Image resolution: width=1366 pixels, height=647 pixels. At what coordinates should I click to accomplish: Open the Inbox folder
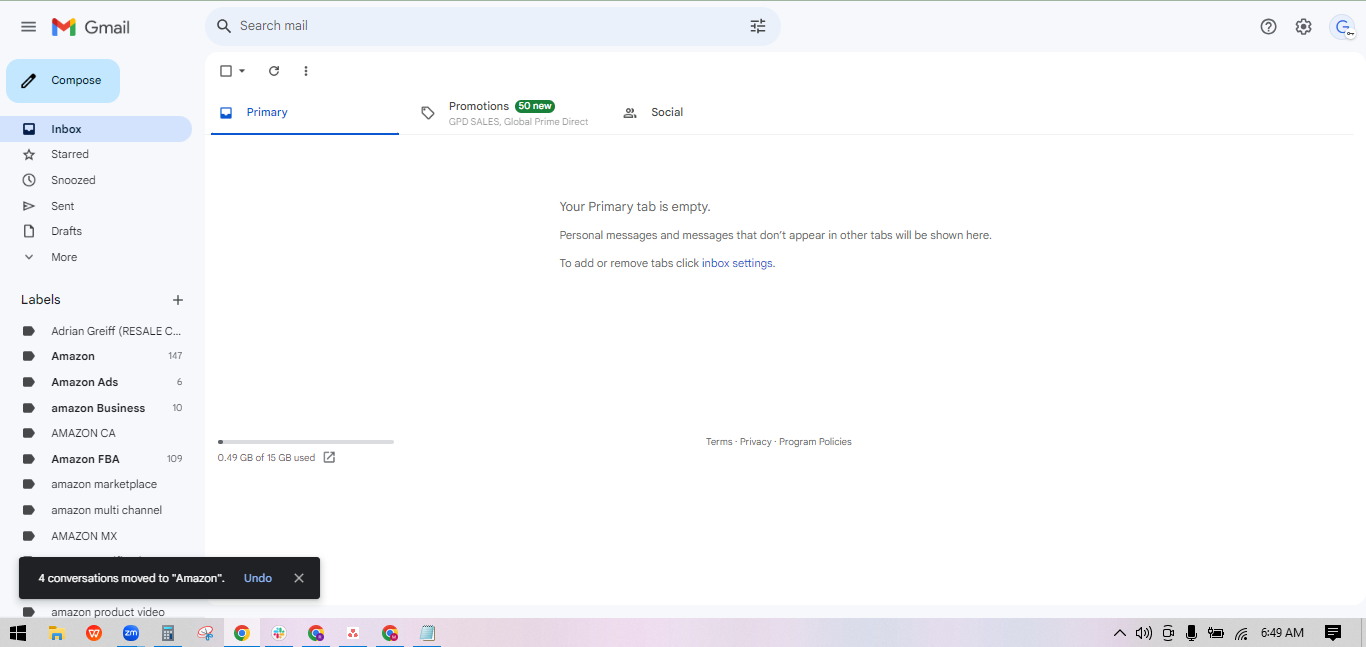[x=96, y=129]
